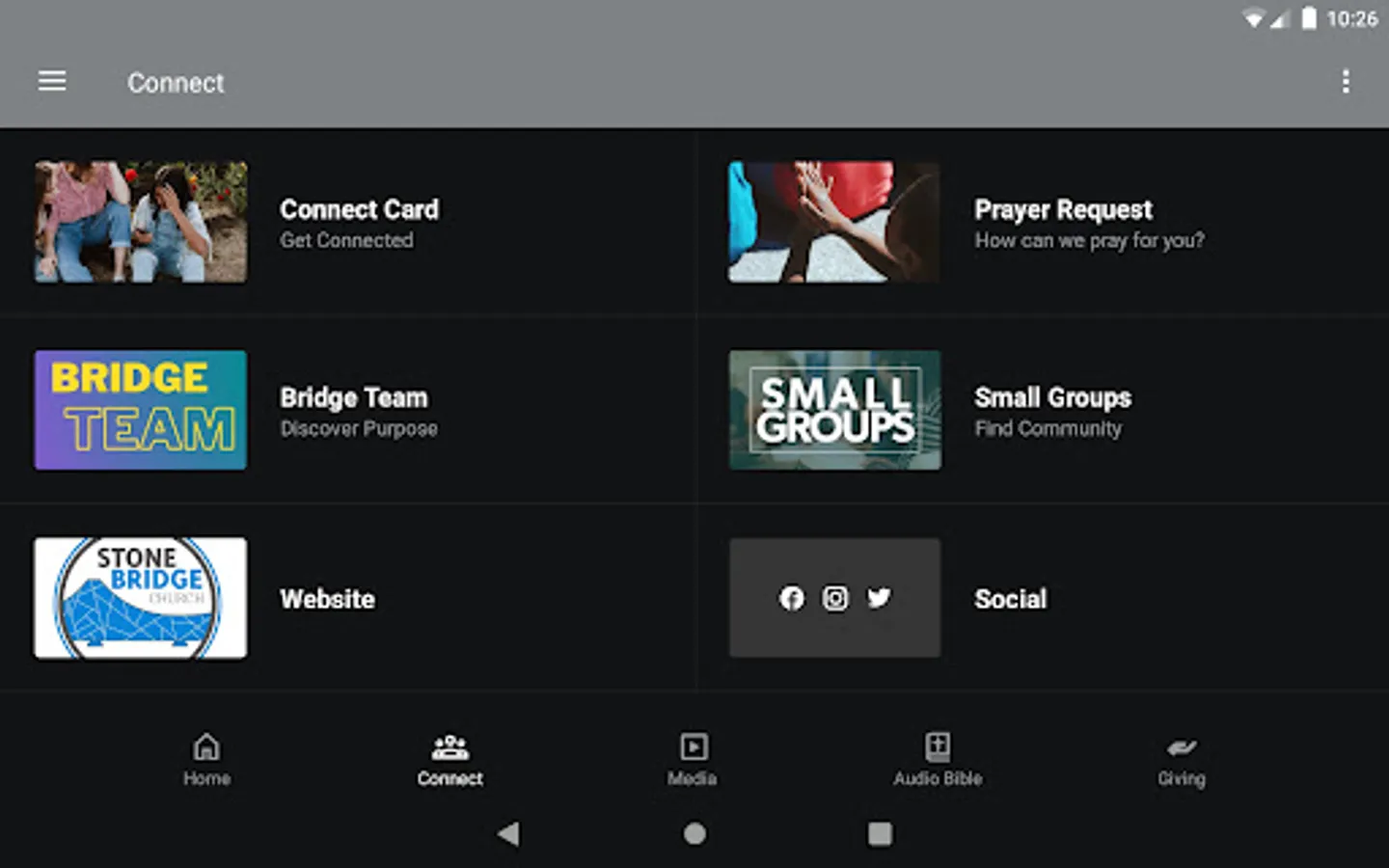Click the Twitter icon in Social tile
The height and width of the screenshot is (868, 1389).
[879, 598]
